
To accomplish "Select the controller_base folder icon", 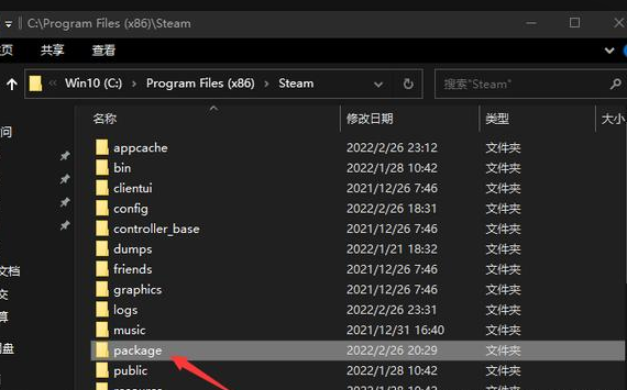I will (102, 228).
